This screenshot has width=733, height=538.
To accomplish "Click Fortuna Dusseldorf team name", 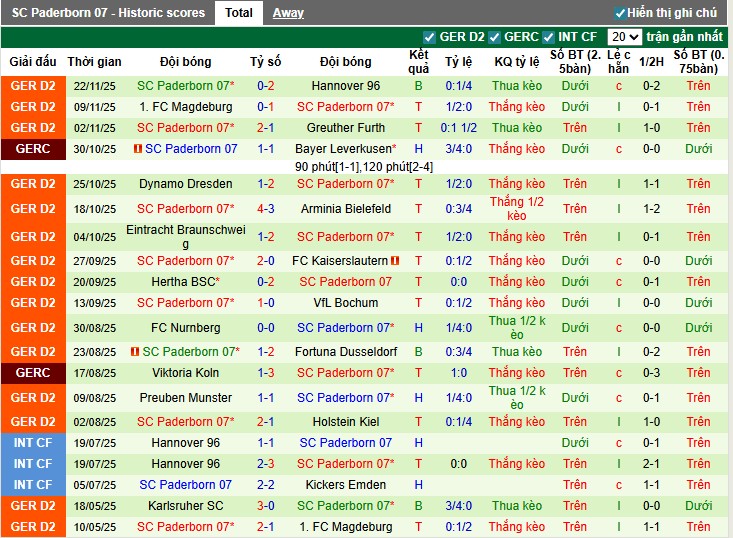I will pyautogui.click(x=345, y=352).
